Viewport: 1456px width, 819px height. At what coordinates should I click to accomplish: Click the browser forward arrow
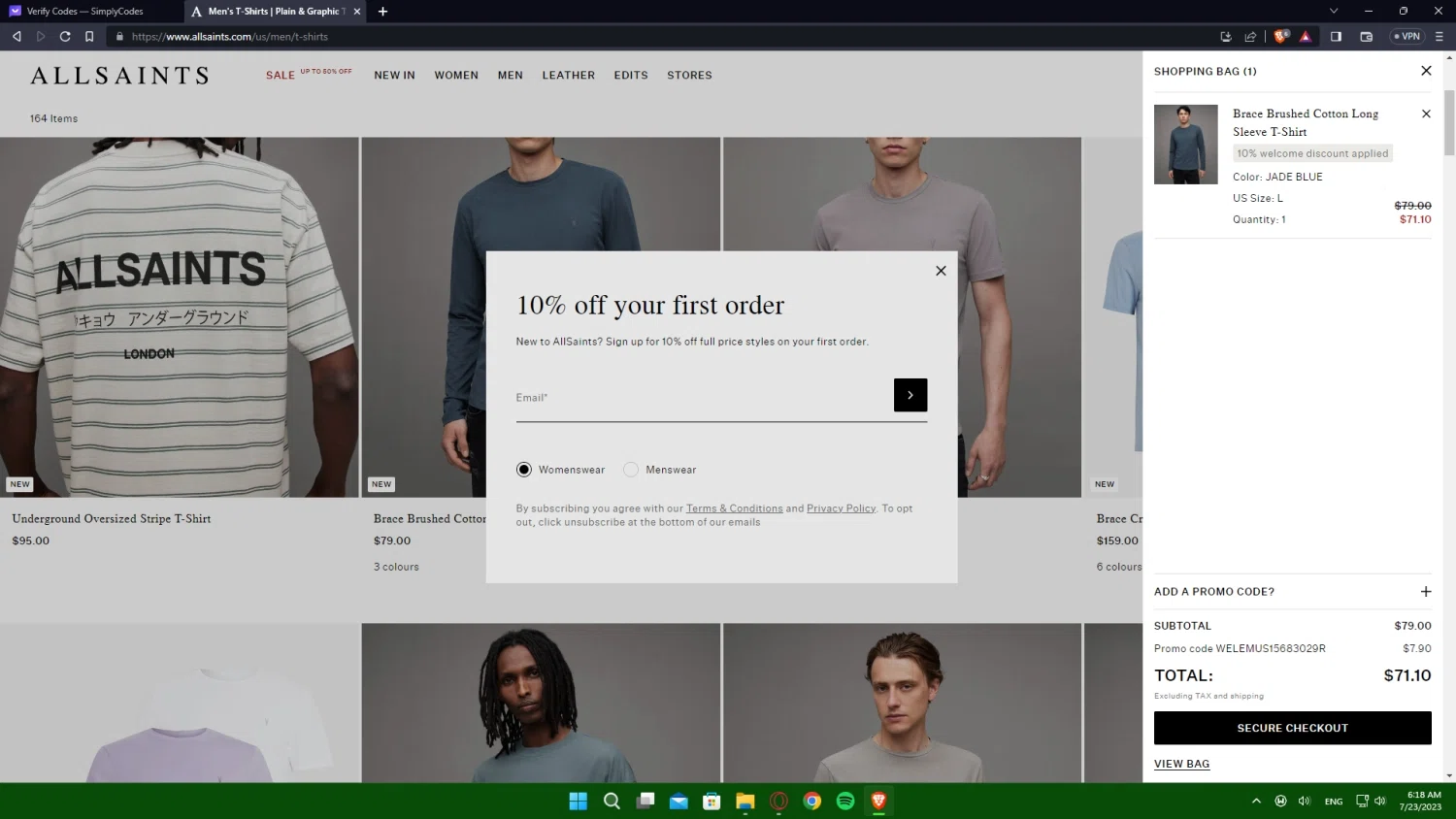(x=41, y=36)
